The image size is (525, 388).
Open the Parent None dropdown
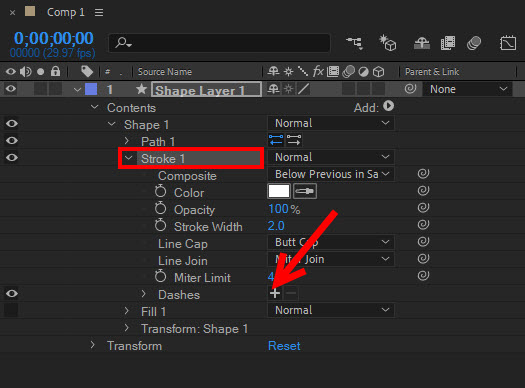[x=467, y=89]
